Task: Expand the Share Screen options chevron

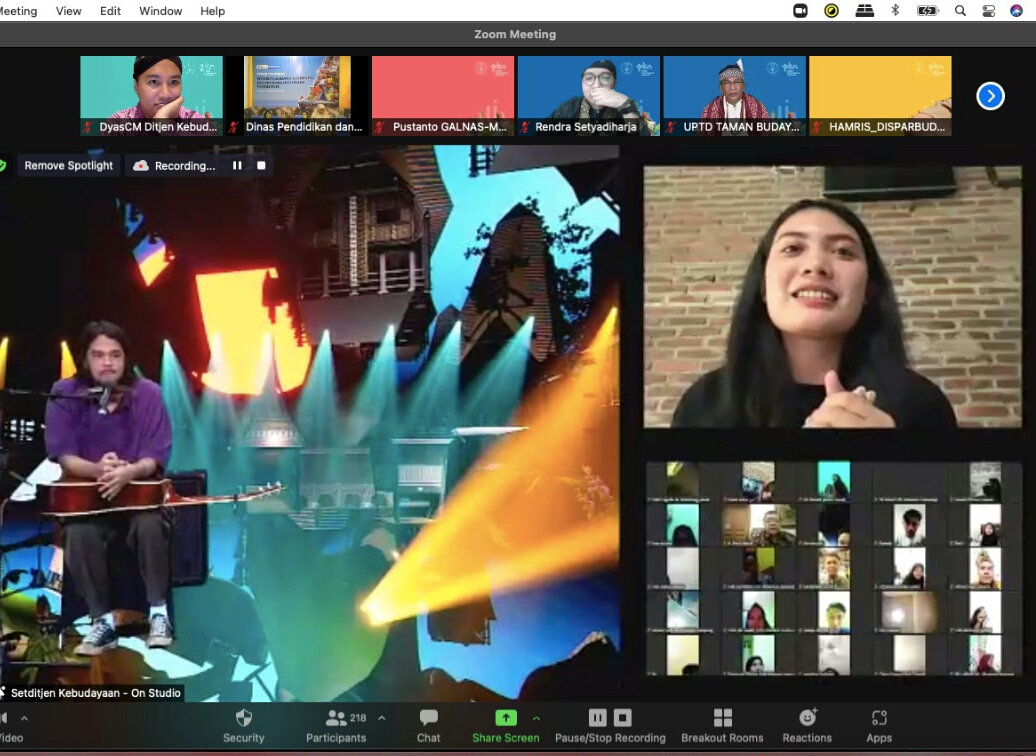Action: [536, 718]
